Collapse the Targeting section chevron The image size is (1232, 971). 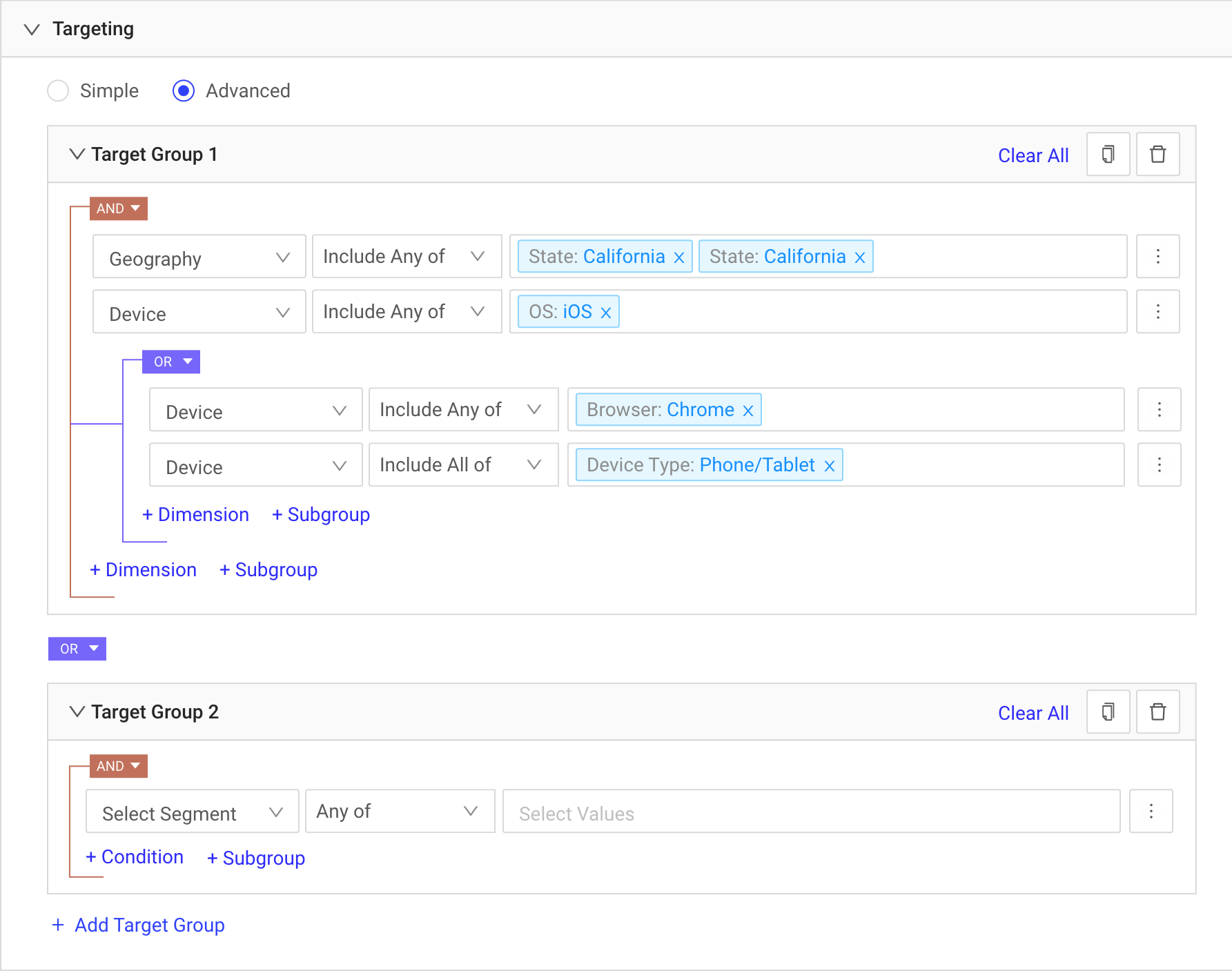(32, 29)
